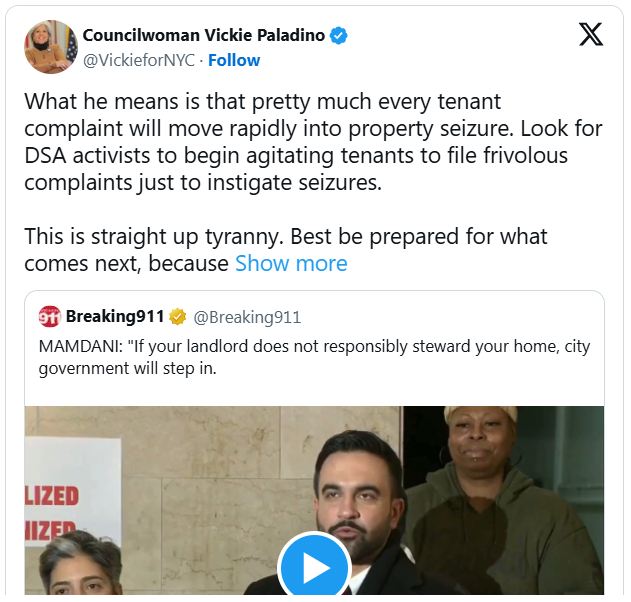The image size is (631, 602).
Task: Open Vickie Paladino's profile avatar
Action: tap(50, 47)
